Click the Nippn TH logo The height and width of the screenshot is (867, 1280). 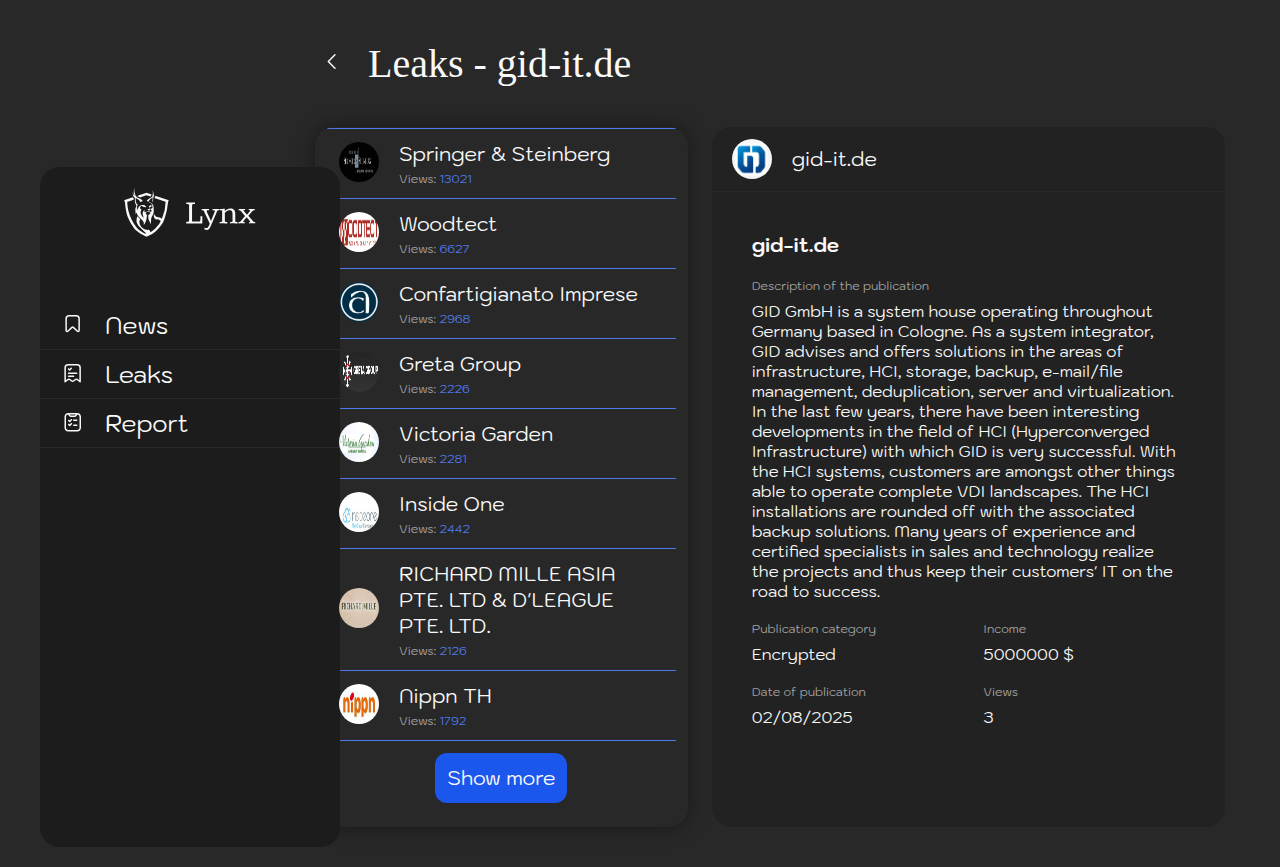(x=359, y=704)
